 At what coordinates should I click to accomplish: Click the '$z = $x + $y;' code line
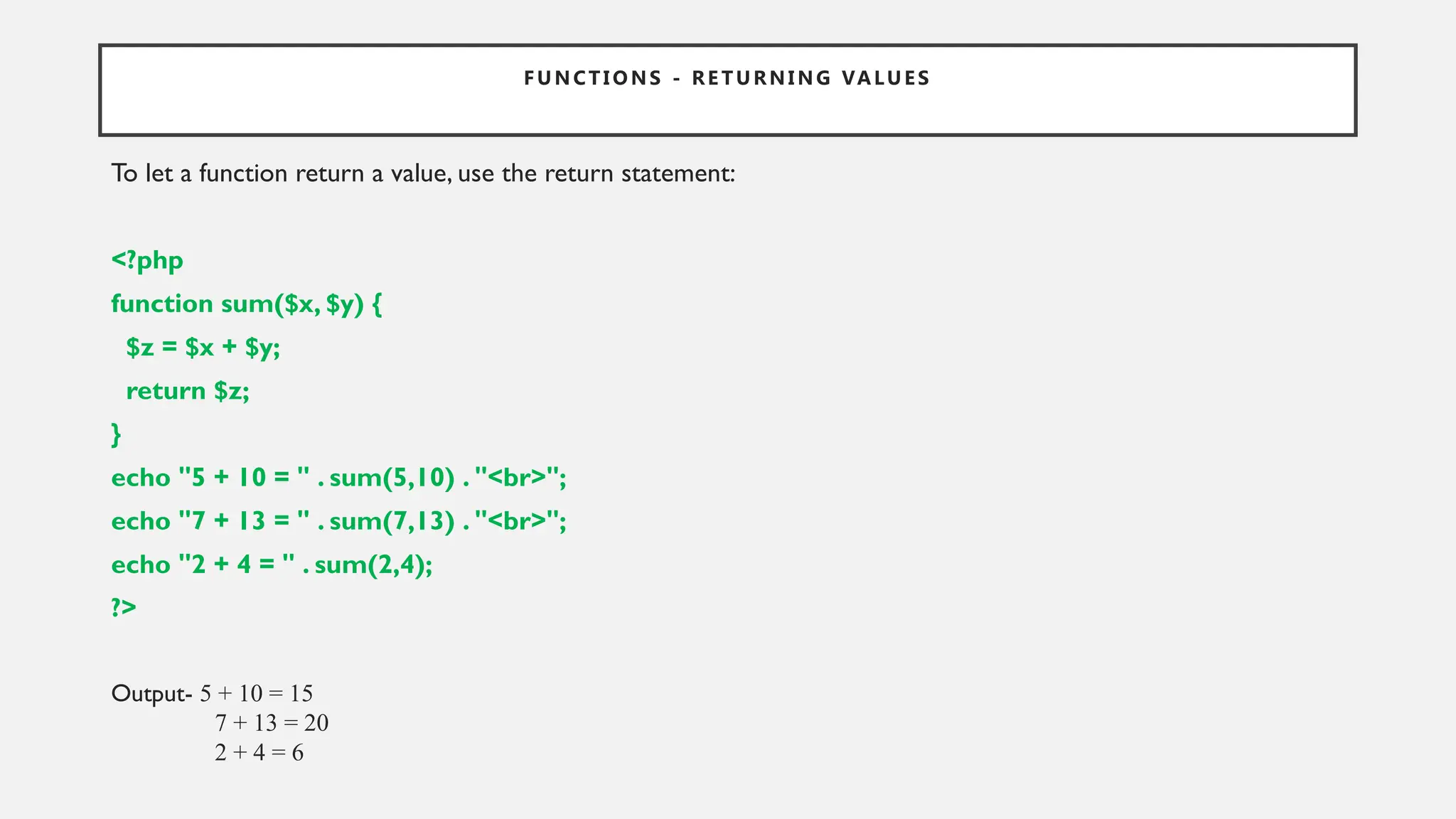point(203,348)
